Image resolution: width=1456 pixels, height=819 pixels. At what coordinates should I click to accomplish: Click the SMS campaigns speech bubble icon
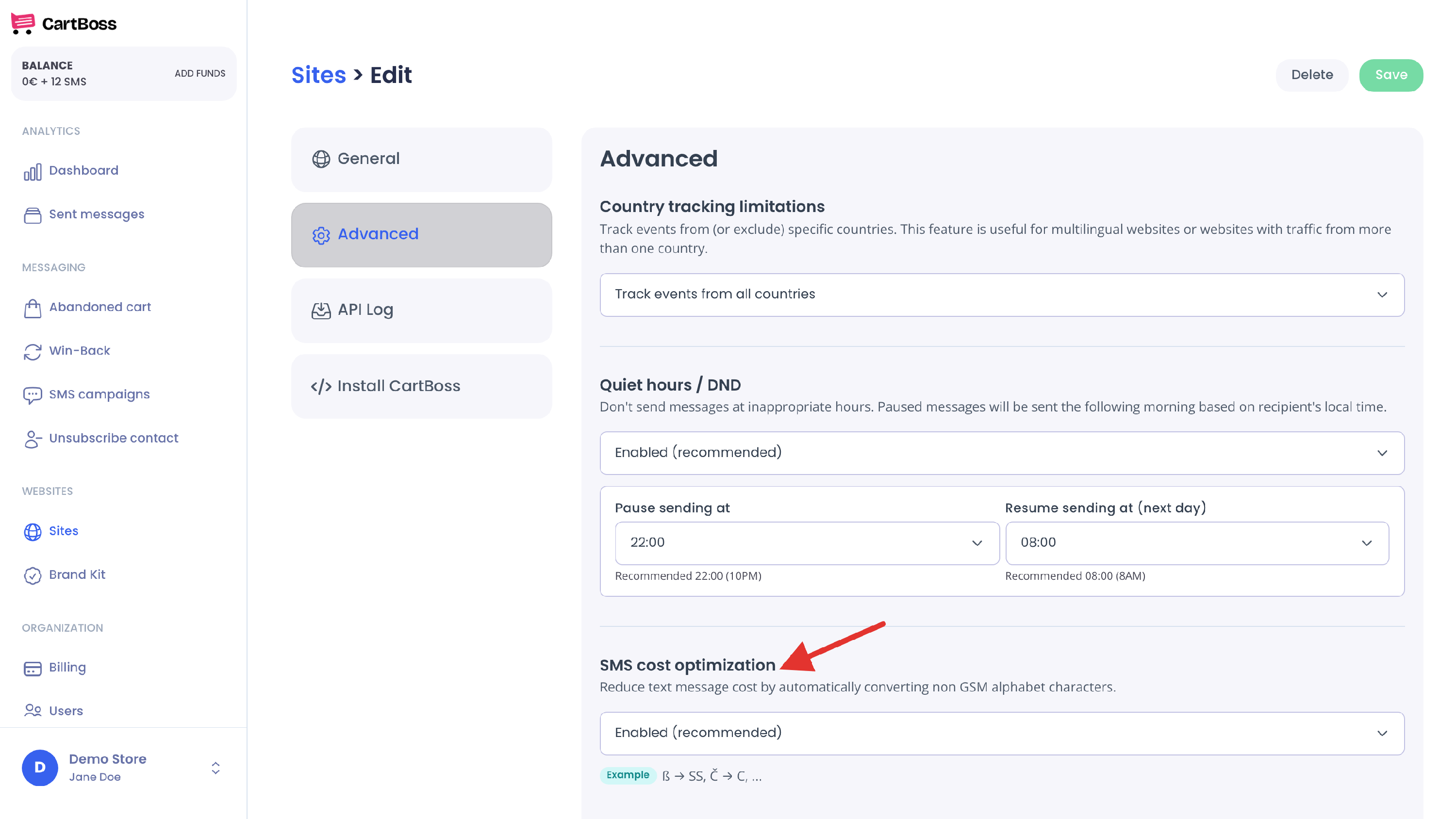coord(33,395)
